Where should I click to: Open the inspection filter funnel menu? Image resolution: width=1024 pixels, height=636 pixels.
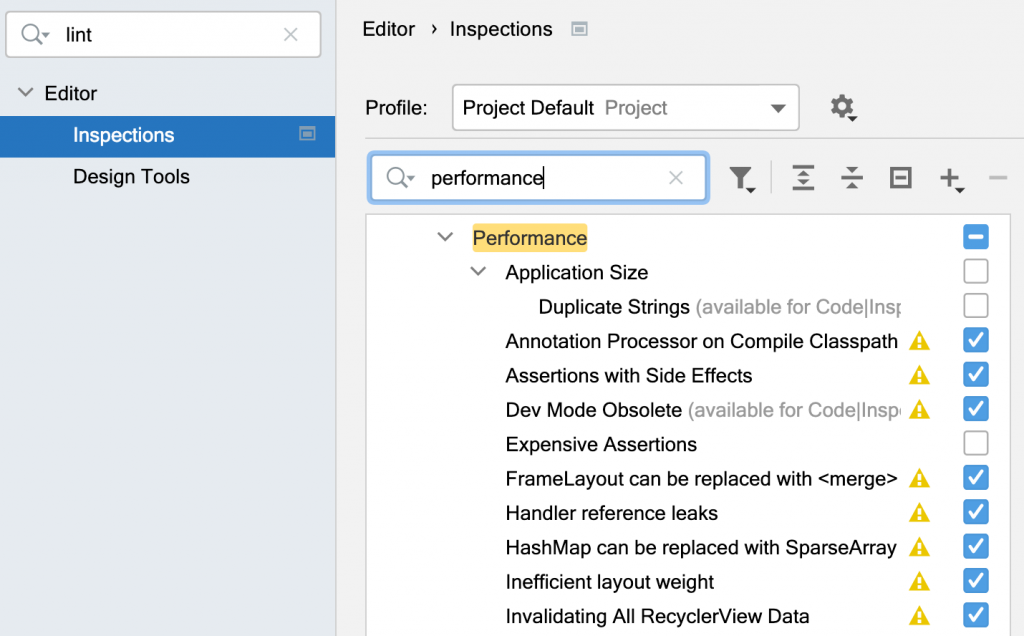pyautogui.click(x=741, y=179)
